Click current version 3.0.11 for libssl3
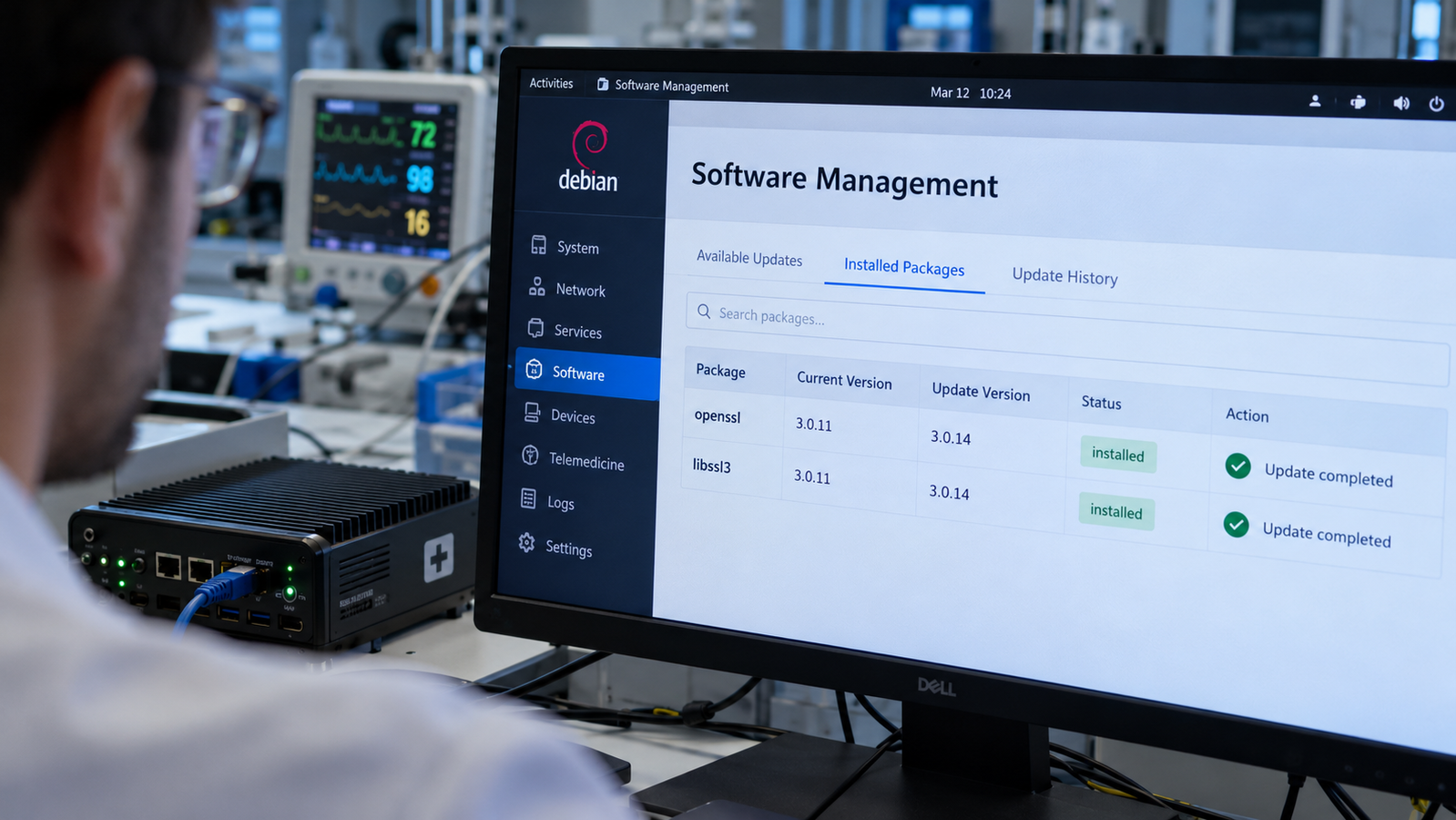1456x820 pixels. coord(812,477)
